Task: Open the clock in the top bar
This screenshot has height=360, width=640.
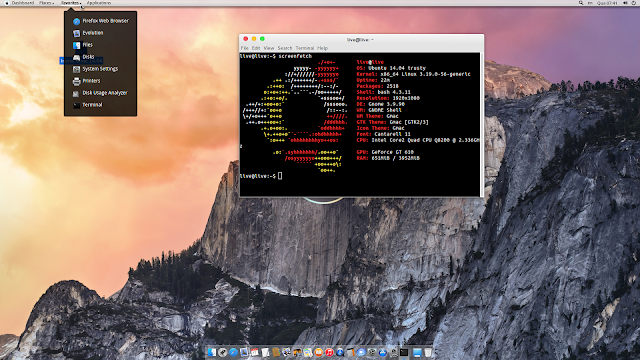Action: tap(607, 3)
